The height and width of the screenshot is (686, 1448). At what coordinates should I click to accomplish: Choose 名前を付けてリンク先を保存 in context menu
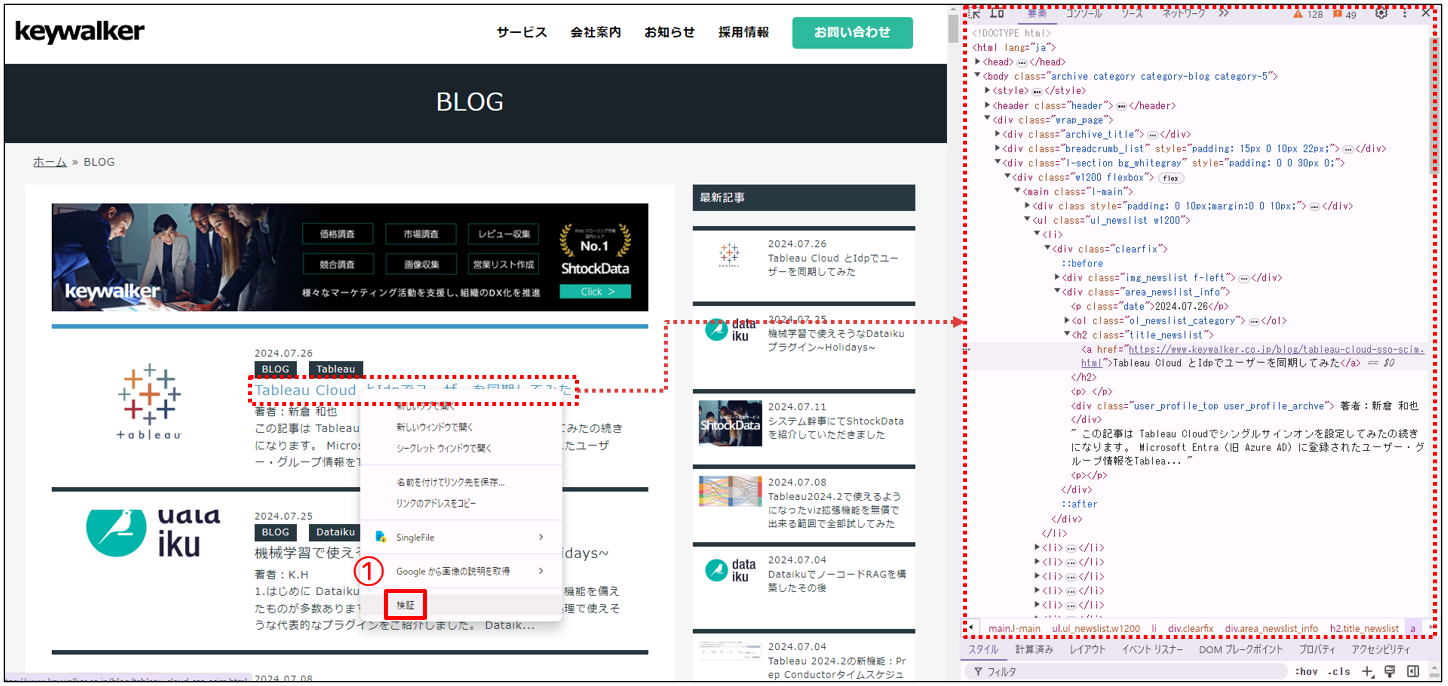tap(450, 482)
